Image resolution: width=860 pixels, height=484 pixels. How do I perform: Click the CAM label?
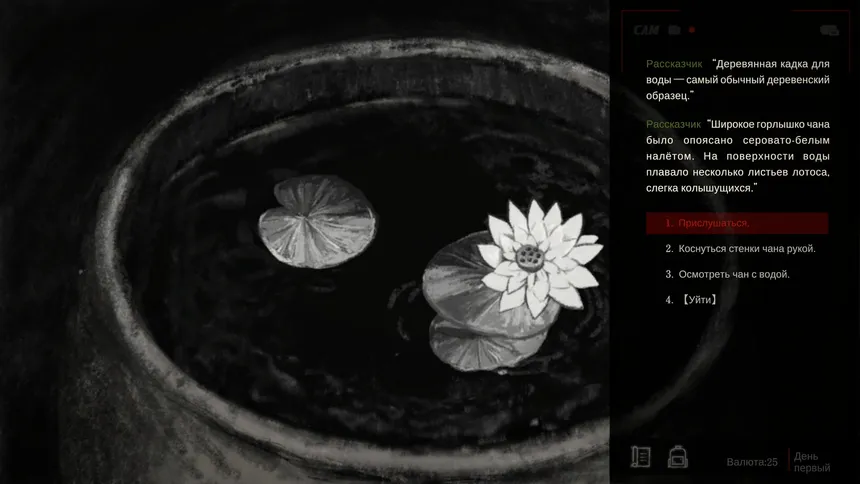tap(646, 30)
